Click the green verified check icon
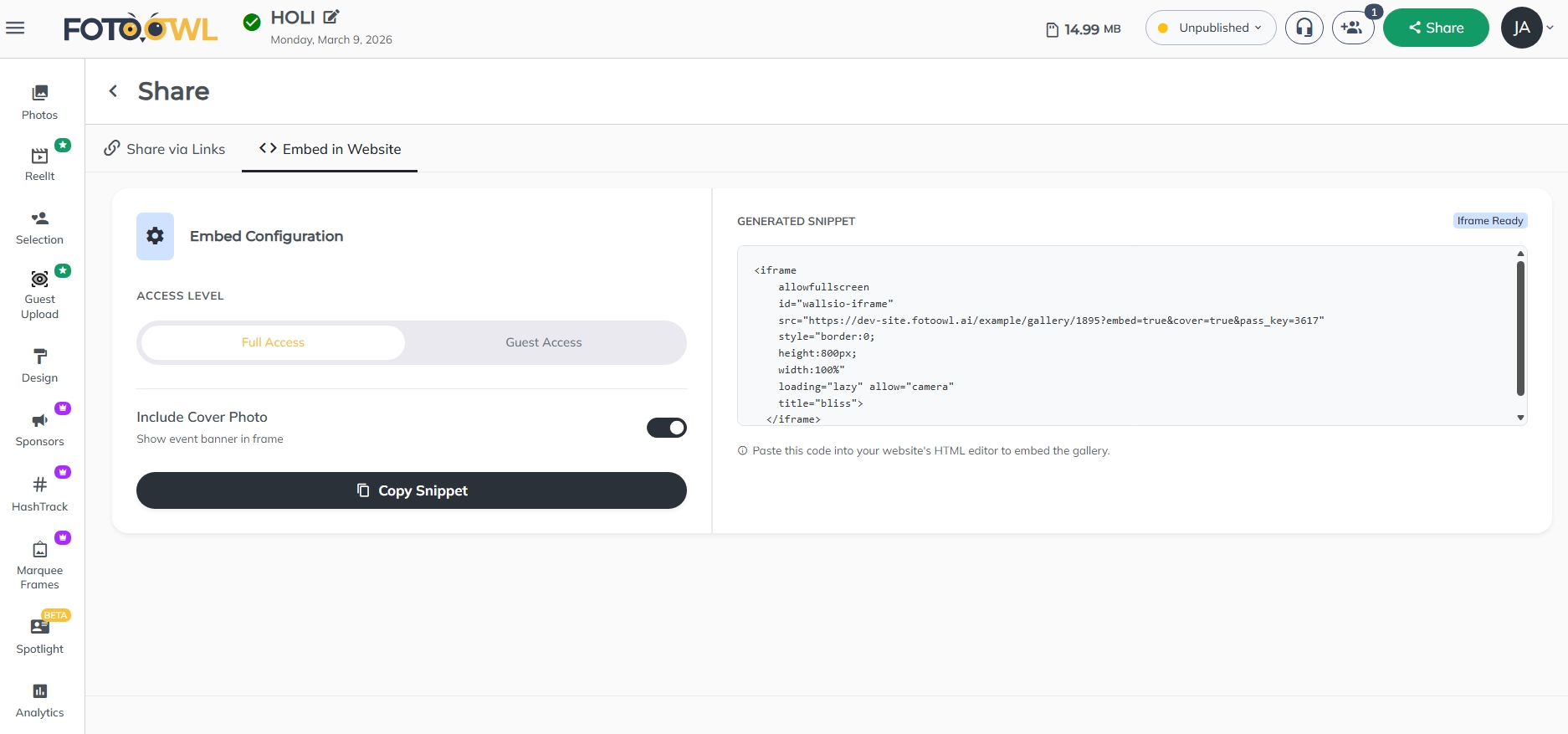1568x734 pixels. coord(252,23)
